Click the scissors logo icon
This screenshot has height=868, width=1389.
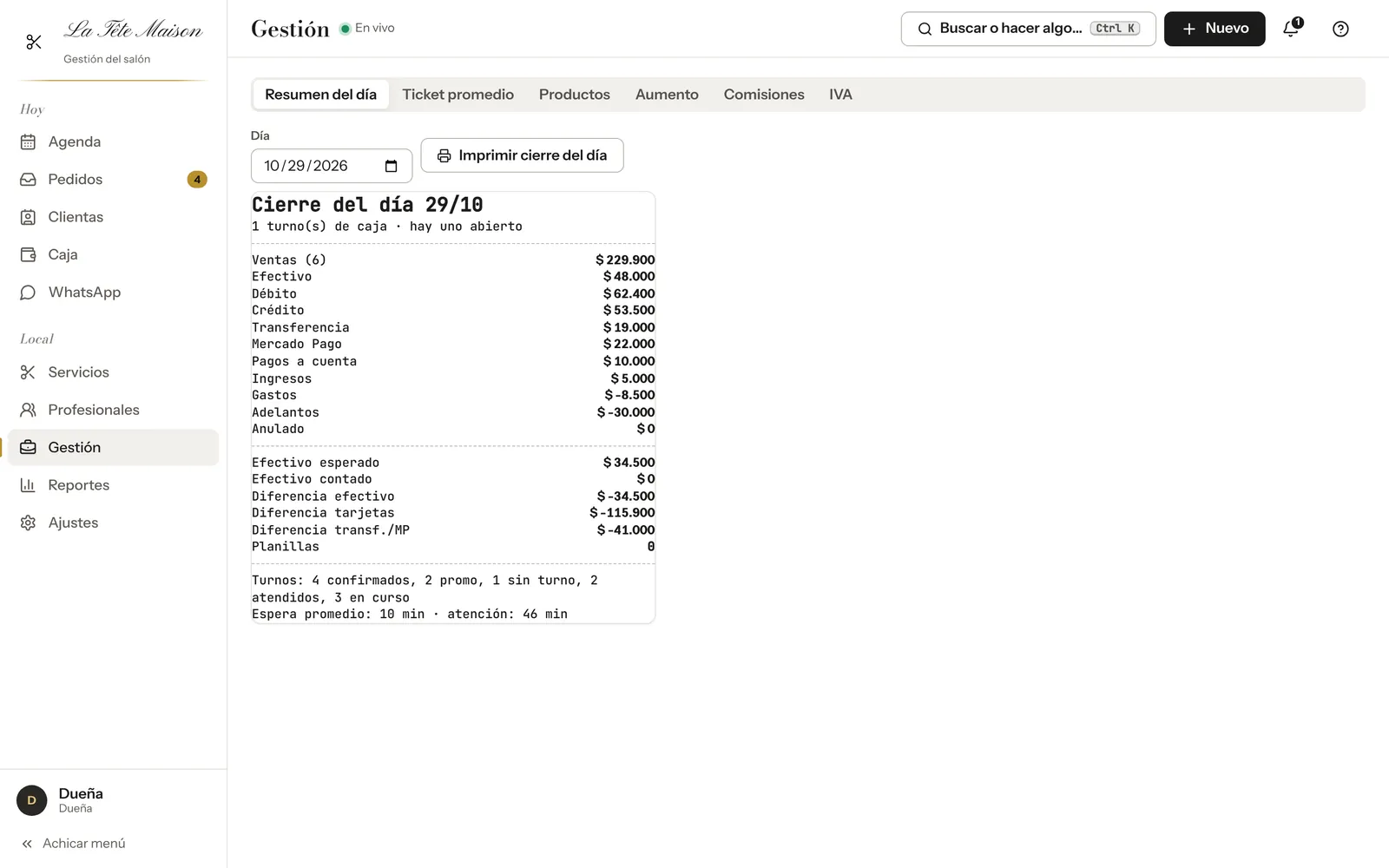(34, 42)
